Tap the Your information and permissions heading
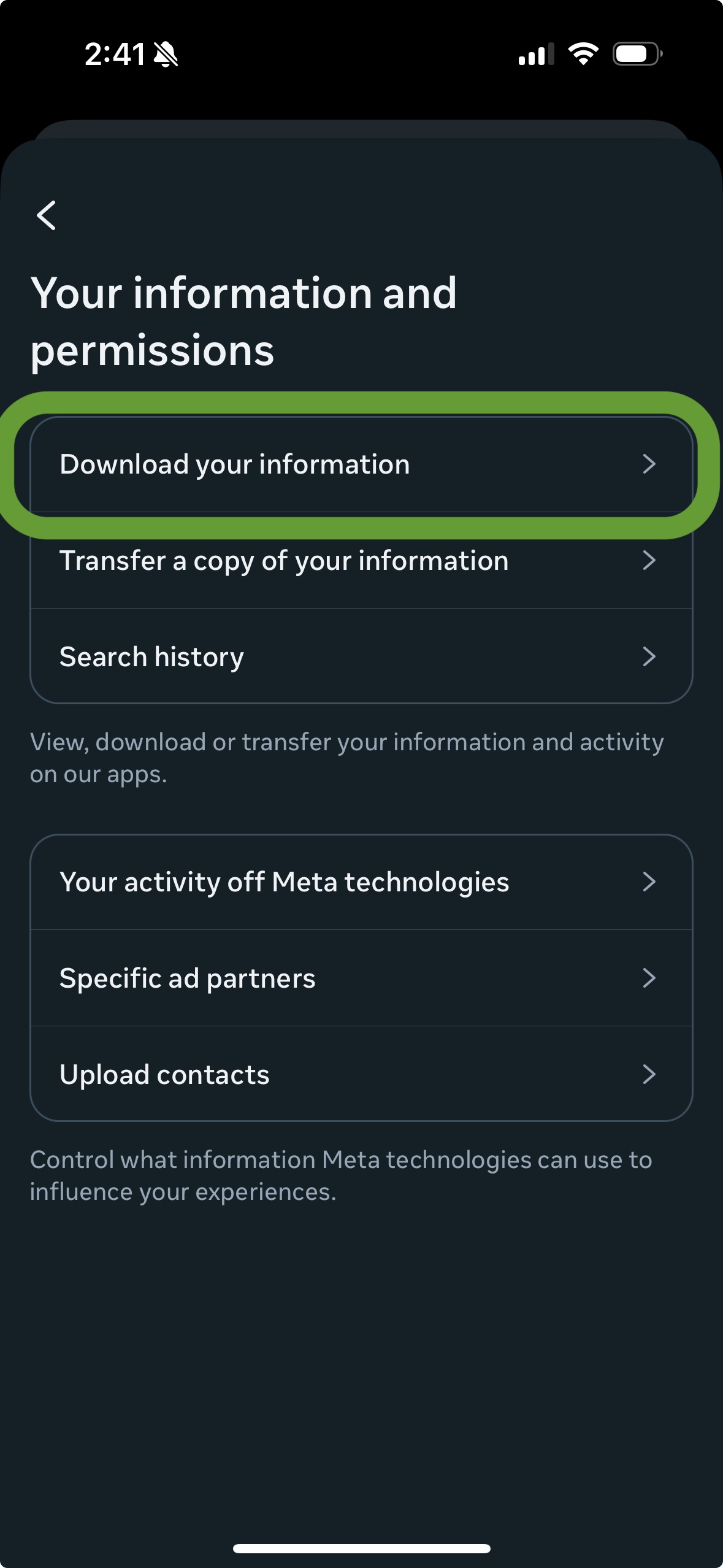 click(243, 321)
